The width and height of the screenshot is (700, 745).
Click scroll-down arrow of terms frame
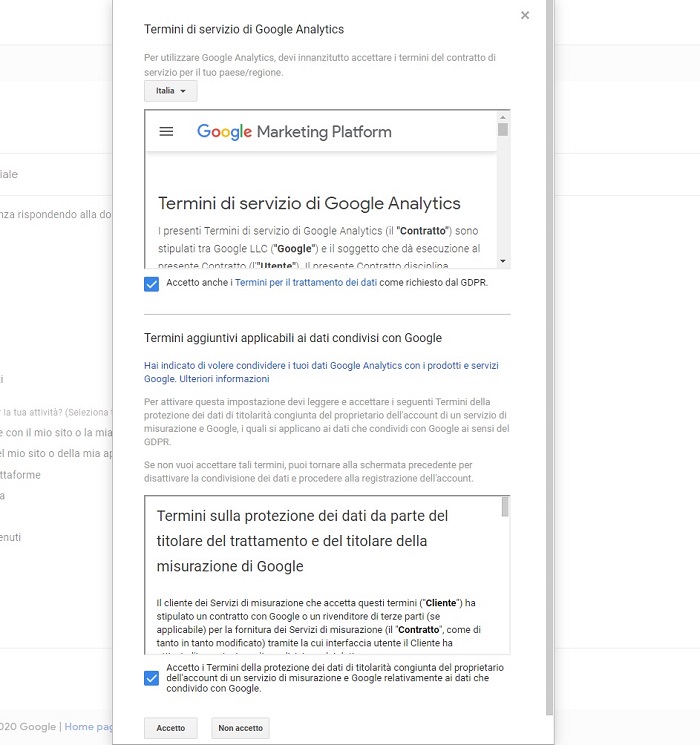click(503, 261)
